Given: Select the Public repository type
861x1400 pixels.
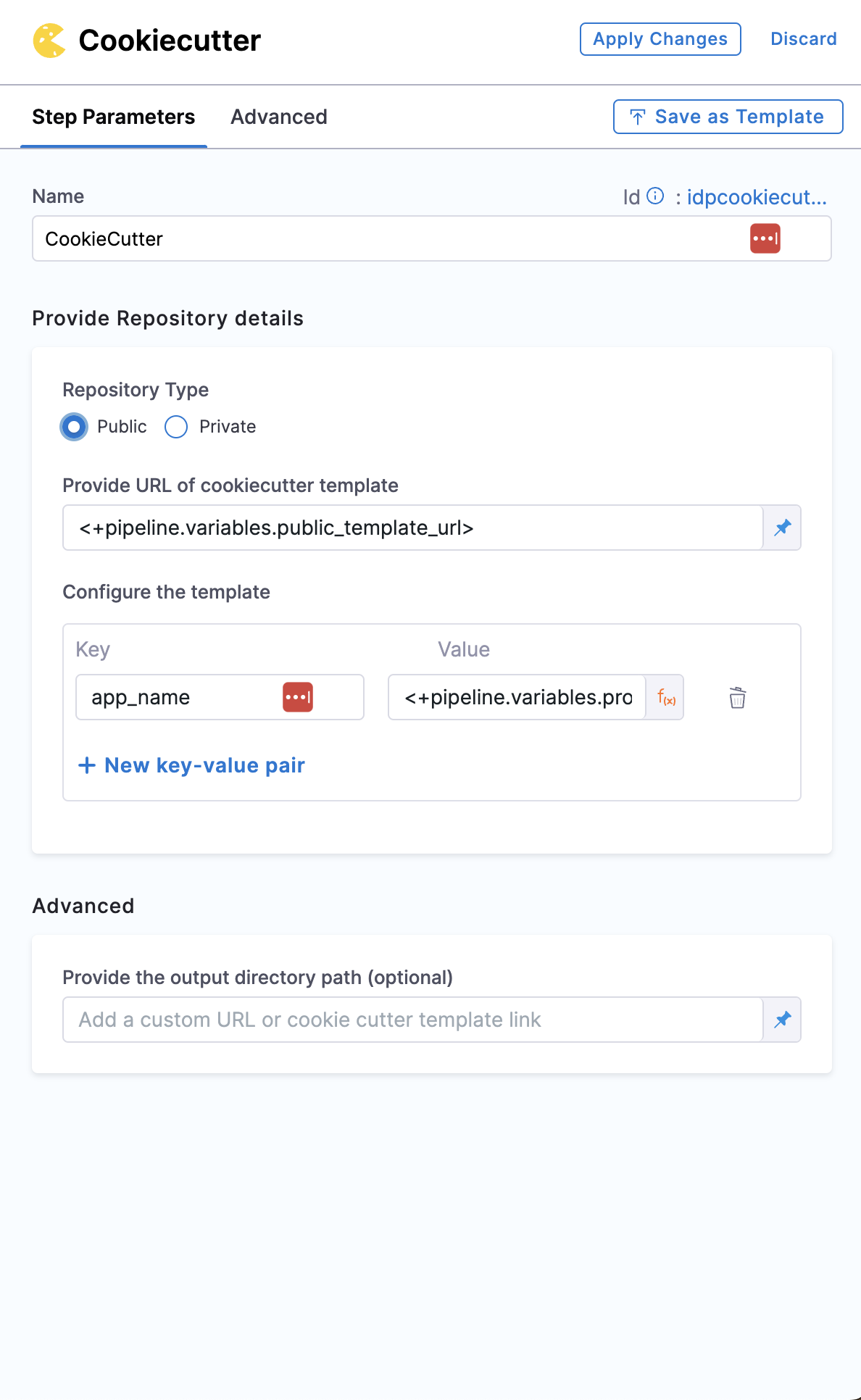Looking at the screenshot, I should pyautogui.click(x=74, y=427).
